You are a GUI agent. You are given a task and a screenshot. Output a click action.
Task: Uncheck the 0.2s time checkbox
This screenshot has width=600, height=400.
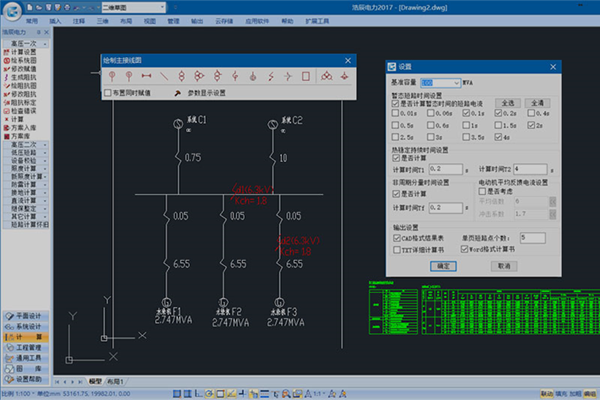click(498, 113)
